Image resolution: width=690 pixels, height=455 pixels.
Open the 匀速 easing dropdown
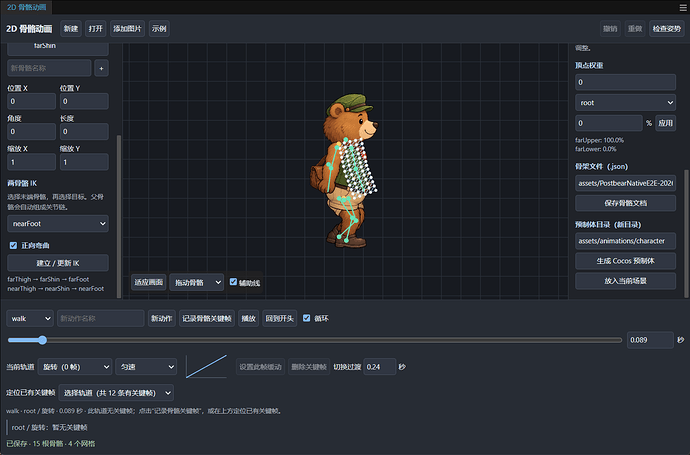point(146,367)
